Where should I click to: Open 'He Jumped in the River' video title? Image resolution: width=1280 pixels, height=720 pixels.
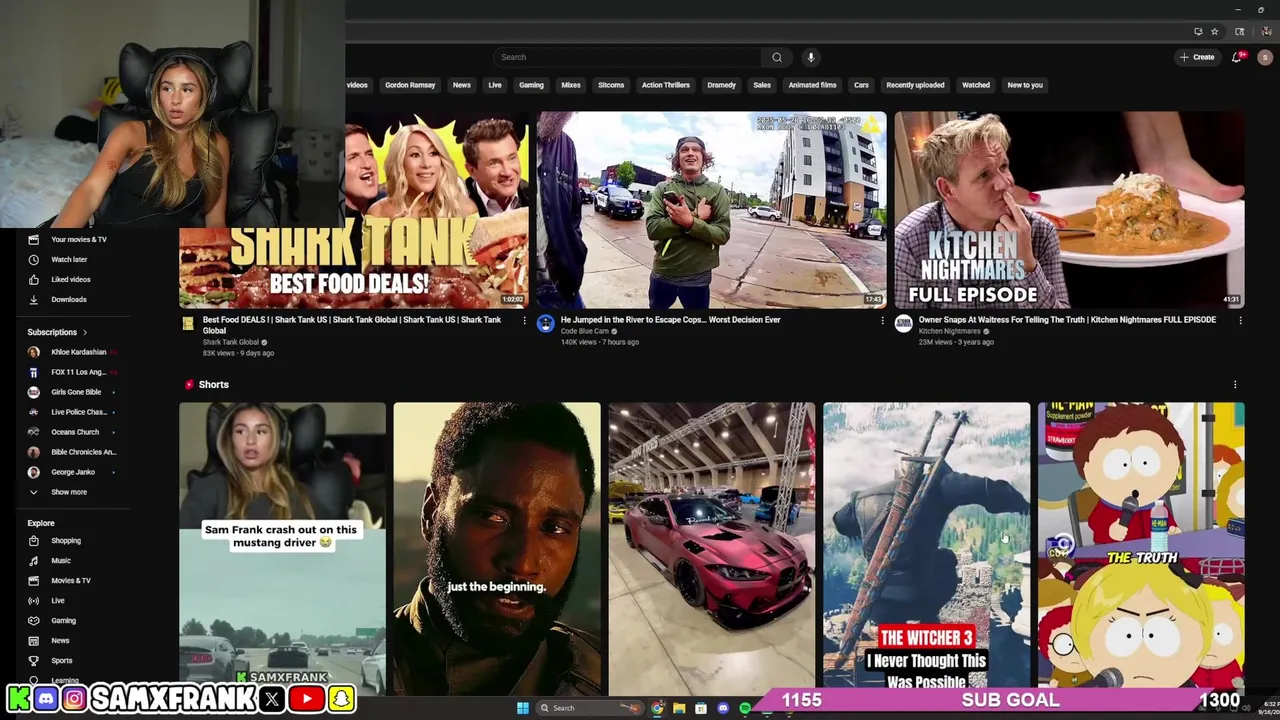pos(670,320)
